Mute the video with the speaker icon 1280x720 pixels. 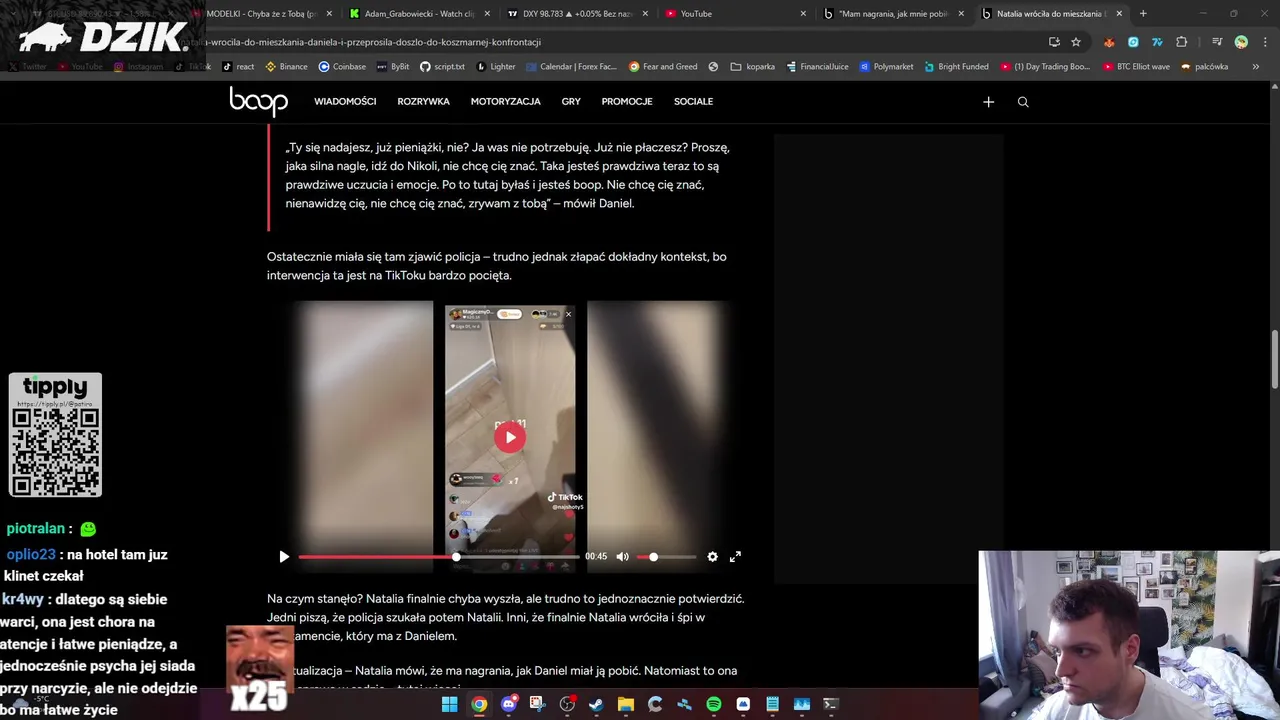click(622, 557)
